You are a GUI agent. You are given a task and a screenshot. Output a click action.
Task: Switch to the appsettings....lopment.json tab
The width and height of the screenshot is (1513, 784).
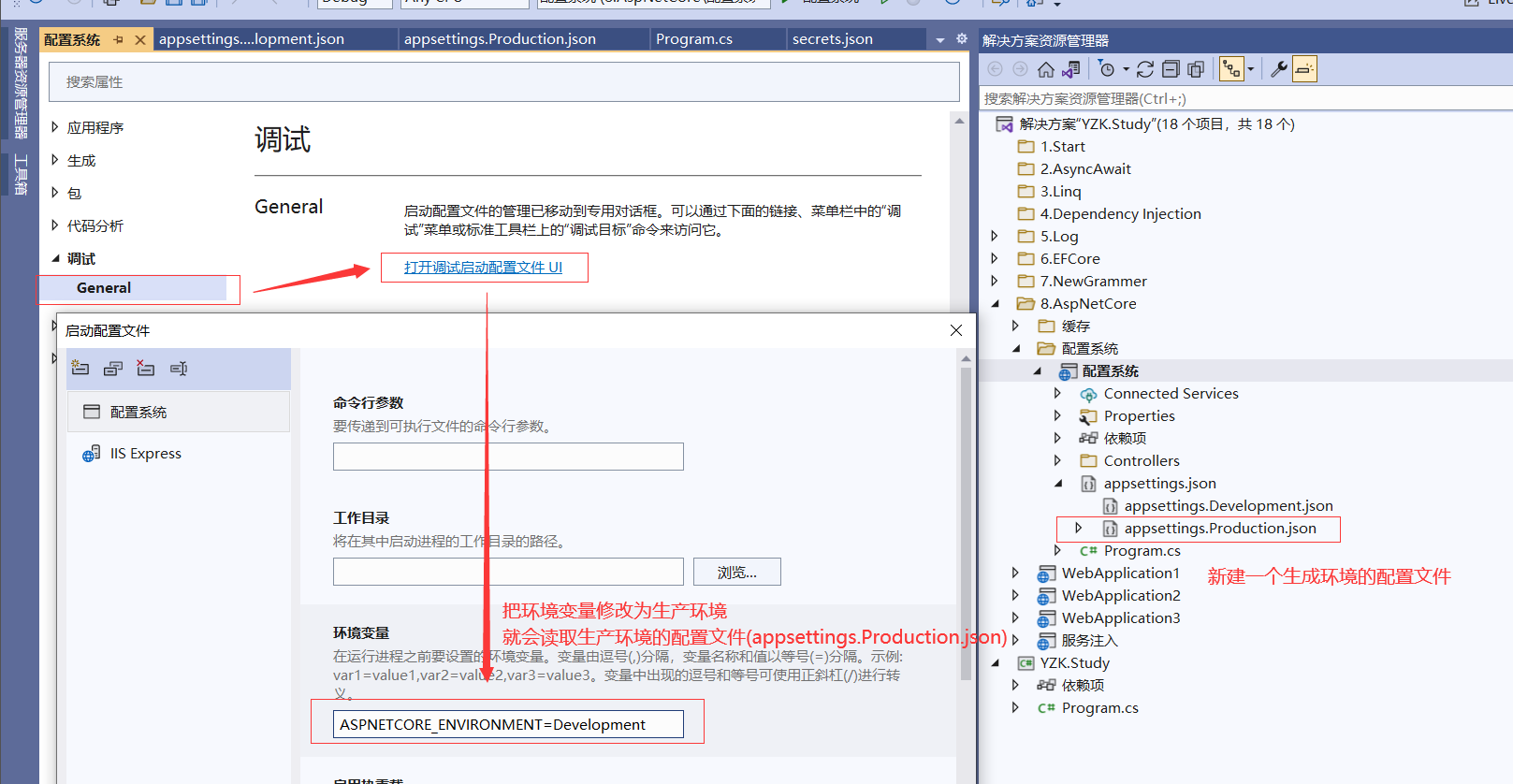pos(252,39)
